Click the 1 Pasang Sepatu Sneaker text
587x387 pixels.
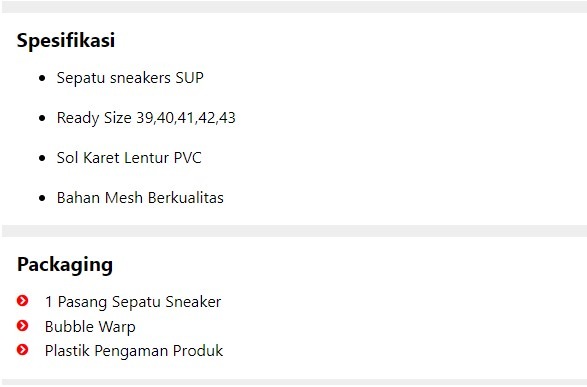click(133, 302)
